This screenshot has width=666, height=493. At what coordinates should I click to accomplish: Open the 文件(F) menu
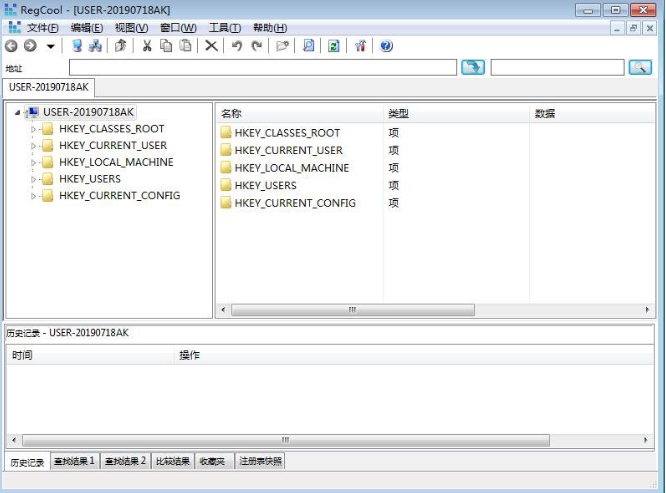click(42, 28)
